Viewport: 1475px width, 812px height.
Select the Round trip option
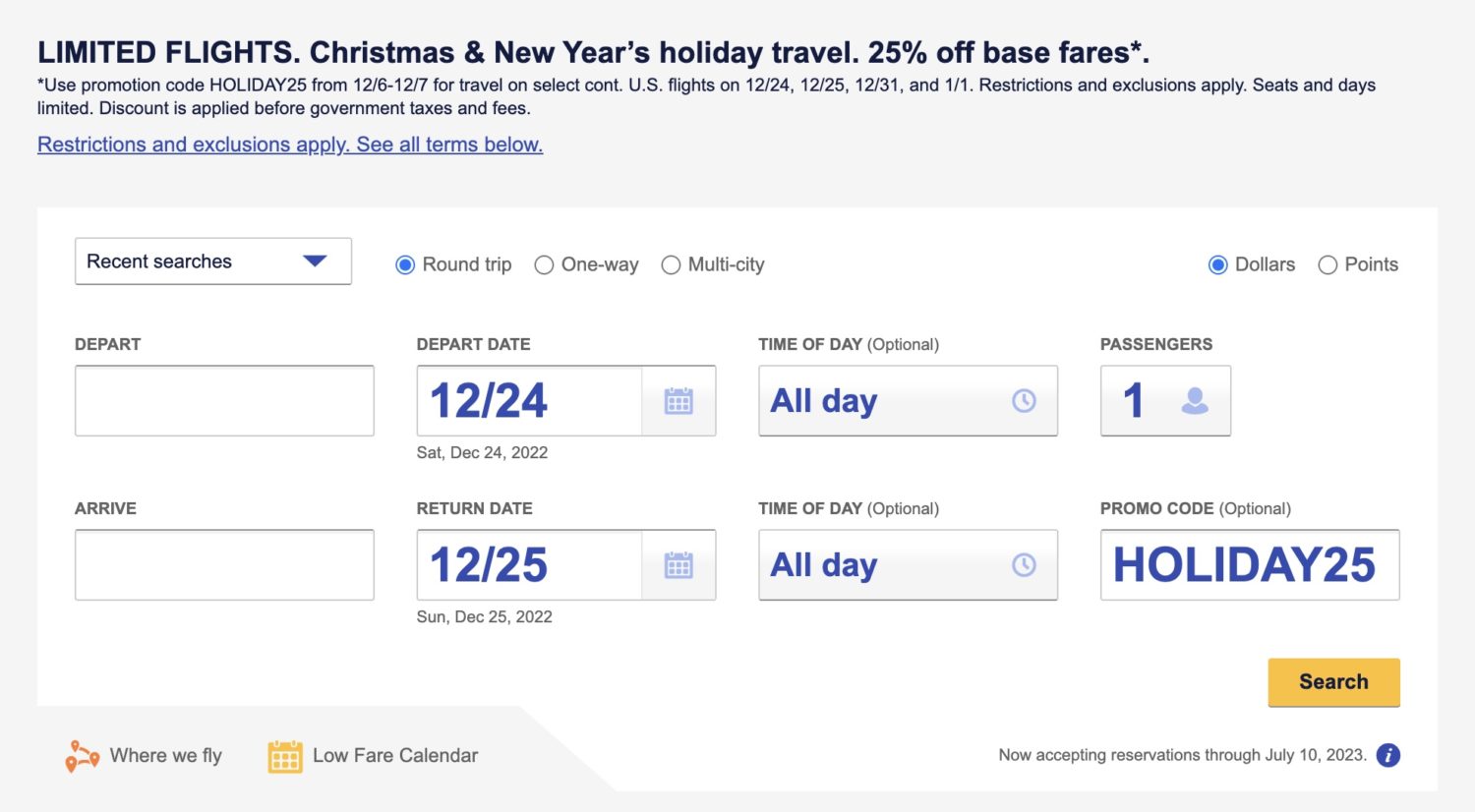pyautogui.click(x=404, y=264)
